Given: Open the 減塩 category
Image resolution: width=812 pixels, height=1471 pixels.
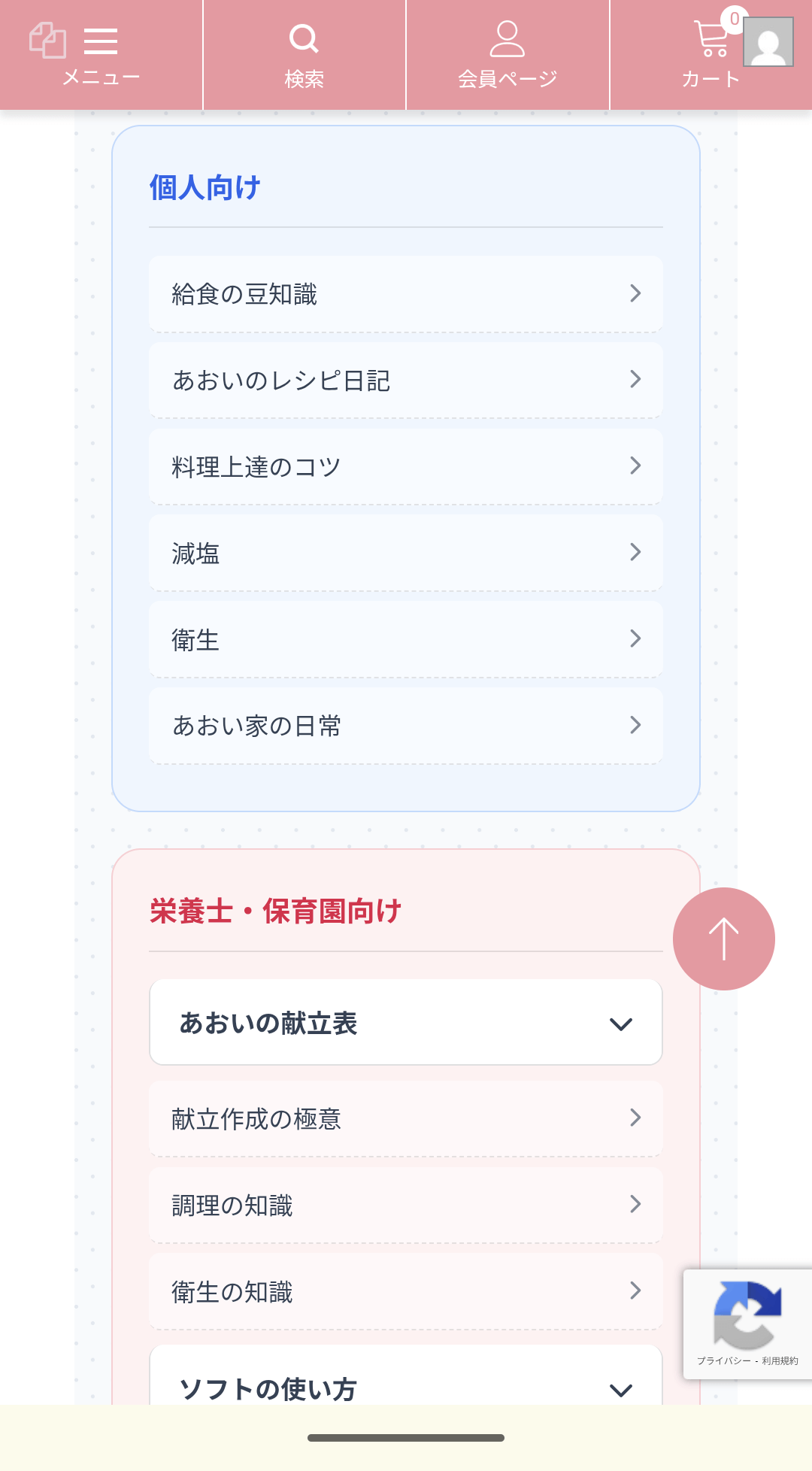Looking at the screenshot, I should [x=406, y=553].
